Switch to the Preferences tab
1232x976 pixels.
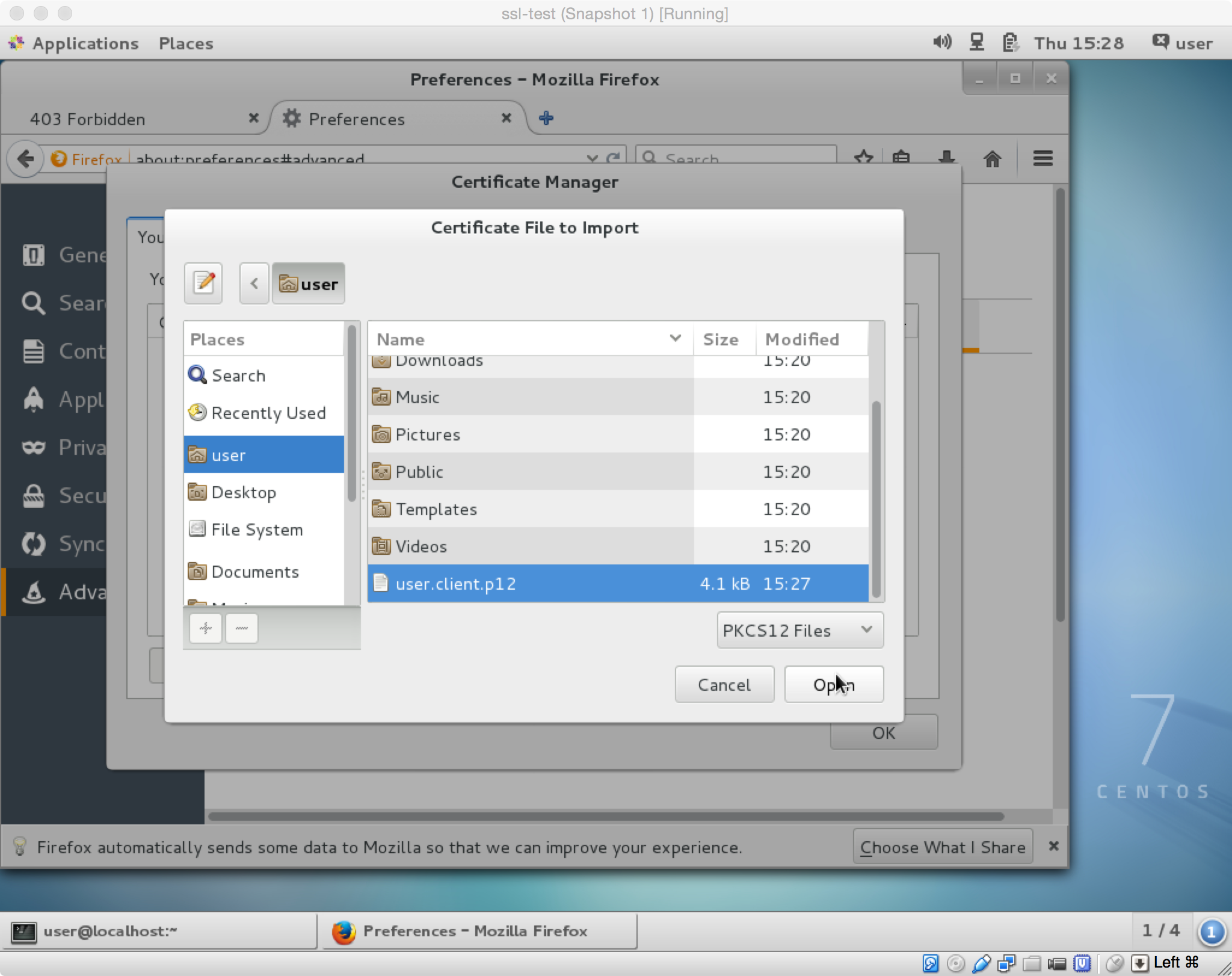tap(397, 119)
